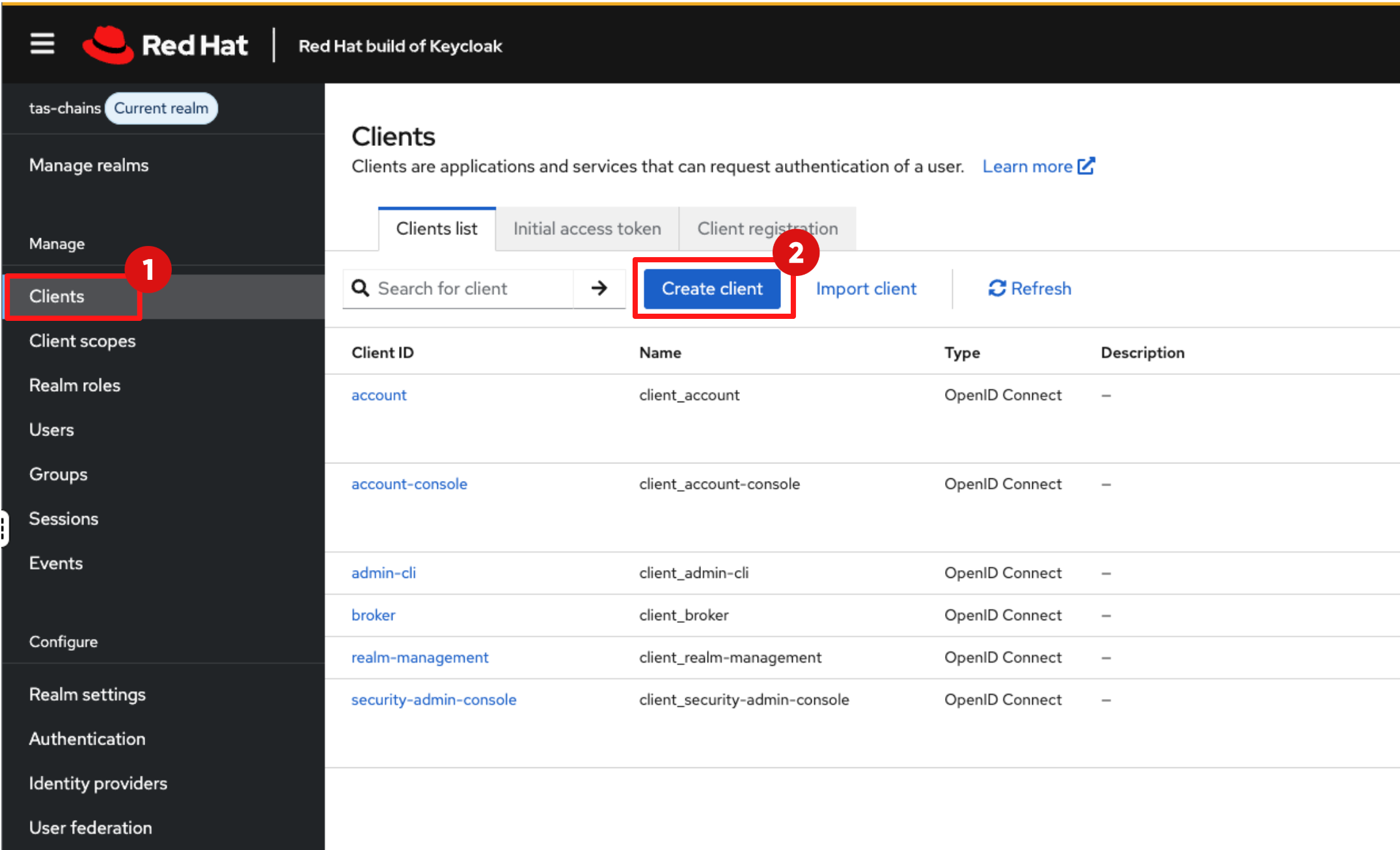Switch to Initial access token tab
The height and width of the screenshot is (850, 1400).
pyautogui.click(x=586, y=229)
